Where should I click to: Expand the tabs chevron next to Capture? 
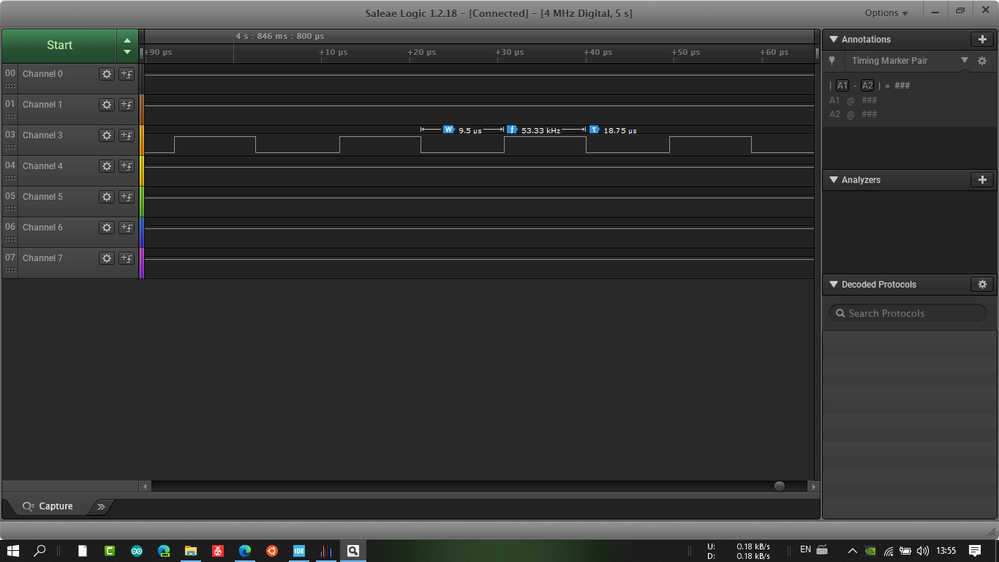[x=101, y=507]
